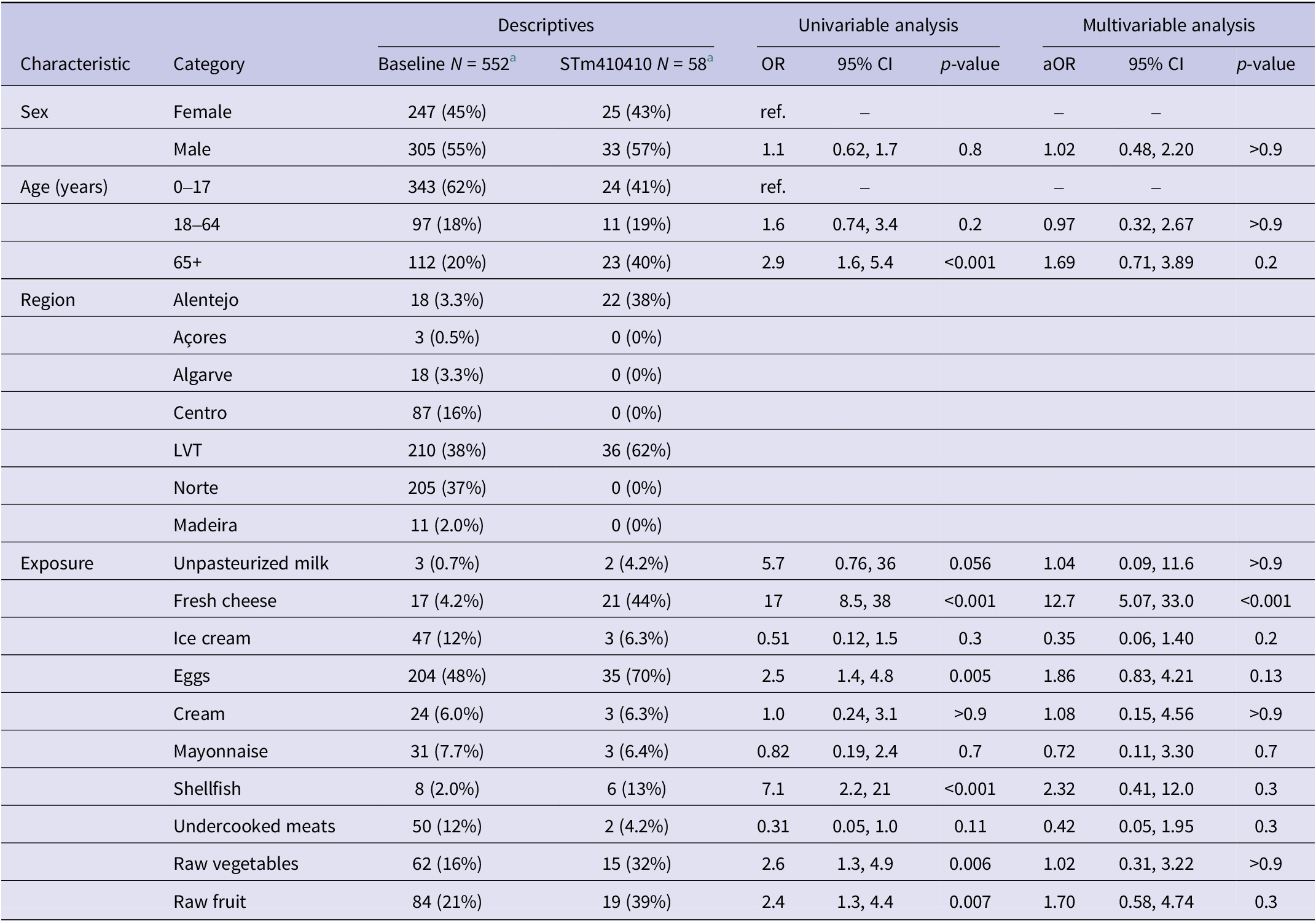Select the LVT STm410410 value 36 (62%)
Image resolution: width=1316 pixels, height=922 pixels.
coord(636,450)
